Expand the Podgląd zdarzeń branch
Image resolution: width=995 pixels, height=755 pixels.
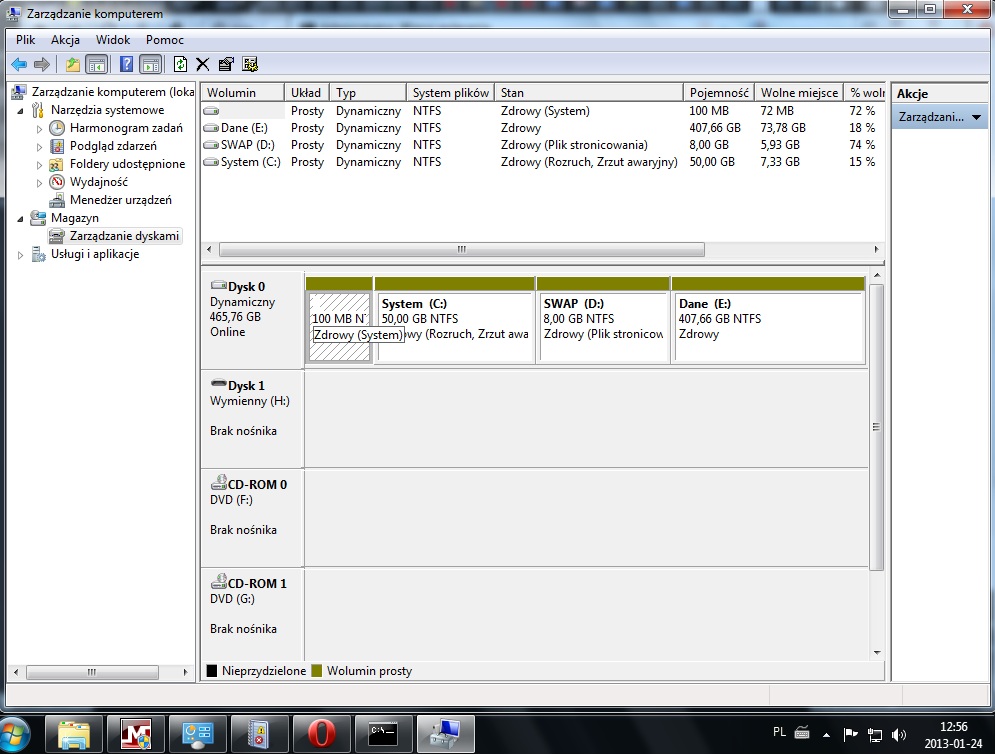39,147
